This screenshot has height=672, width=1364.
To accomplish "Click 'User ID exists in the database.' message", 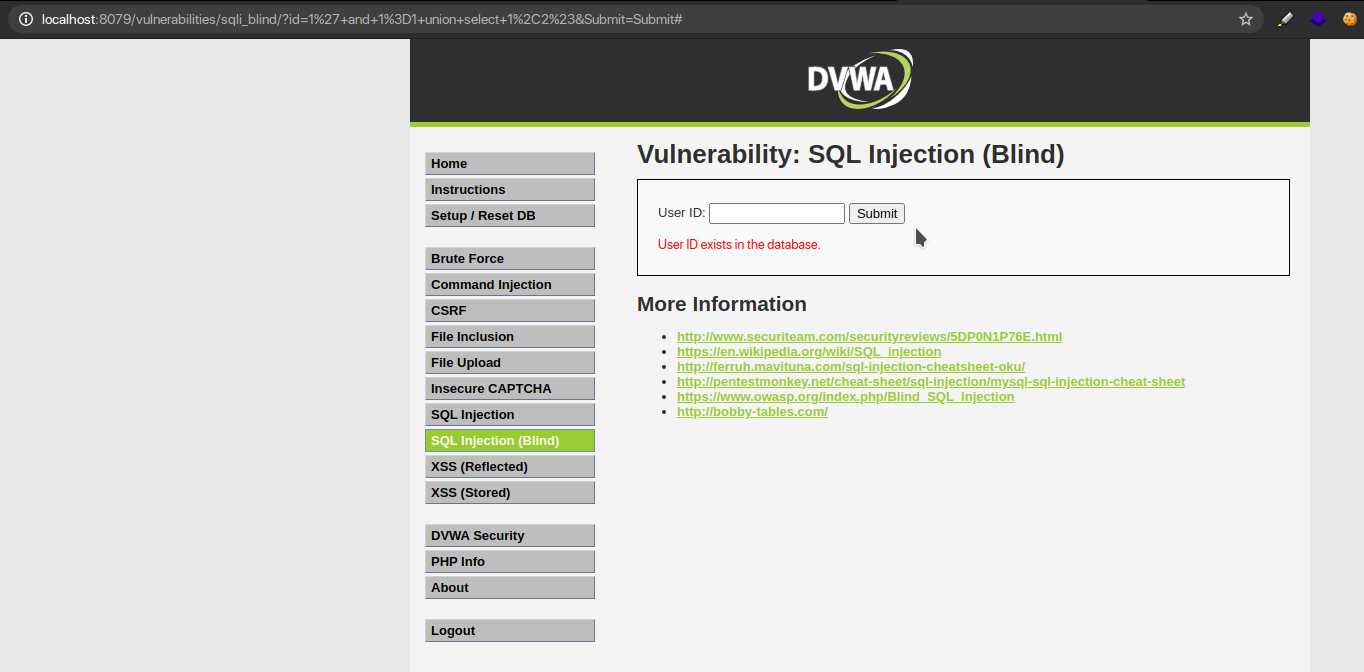I will pyautogui.click(x=739, y=245).
